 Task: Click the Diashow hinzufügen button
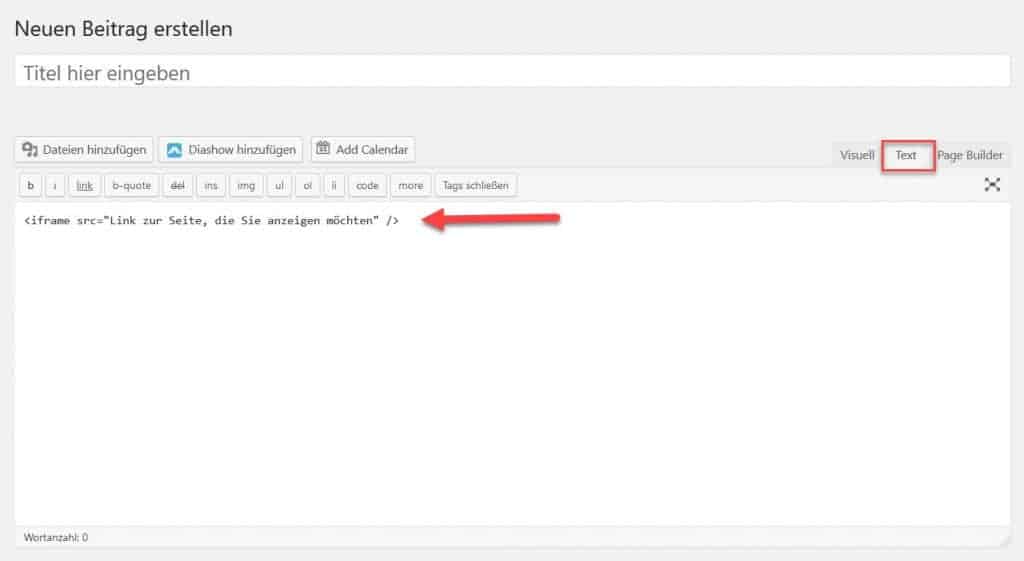pyautogui.click(x=231, y=150)
